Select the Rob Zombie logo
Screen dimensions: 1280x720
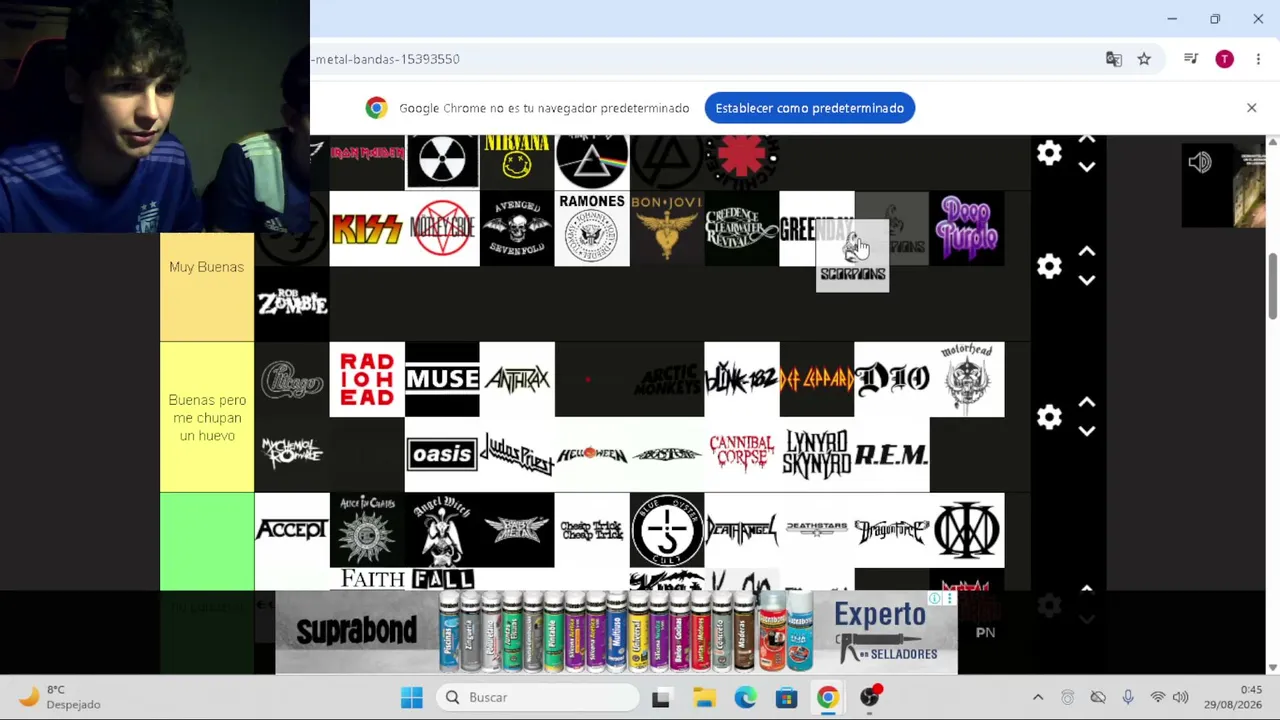[292, 304]
